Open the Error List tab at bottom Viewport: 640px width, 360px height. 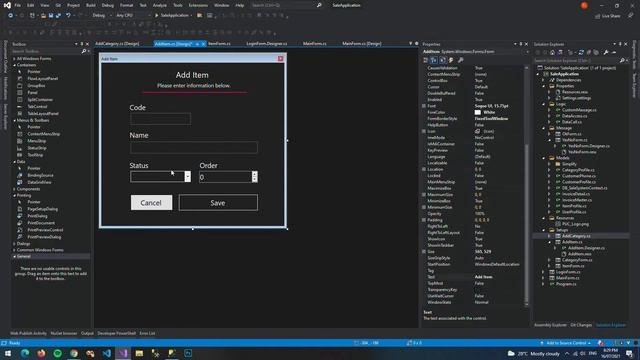pos(147,333)
